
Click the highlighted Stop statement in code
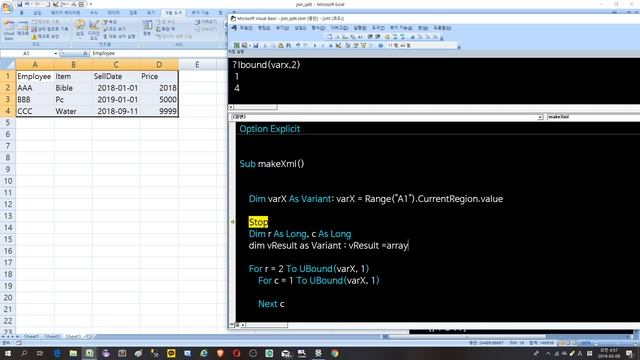(x=258, y=222)
